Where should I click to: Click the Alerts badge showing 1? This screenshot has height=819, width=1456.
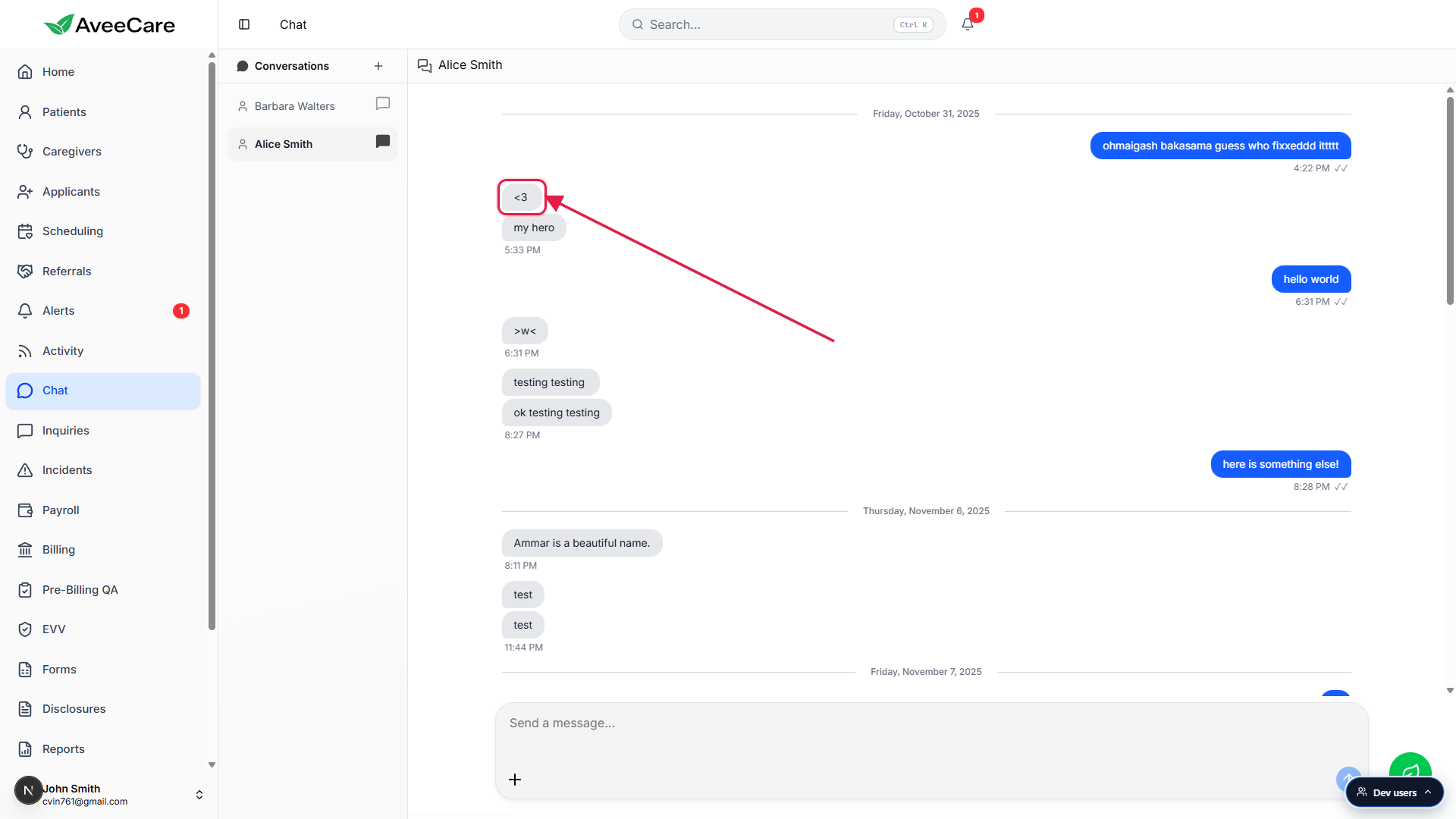(x=181, y=311)
